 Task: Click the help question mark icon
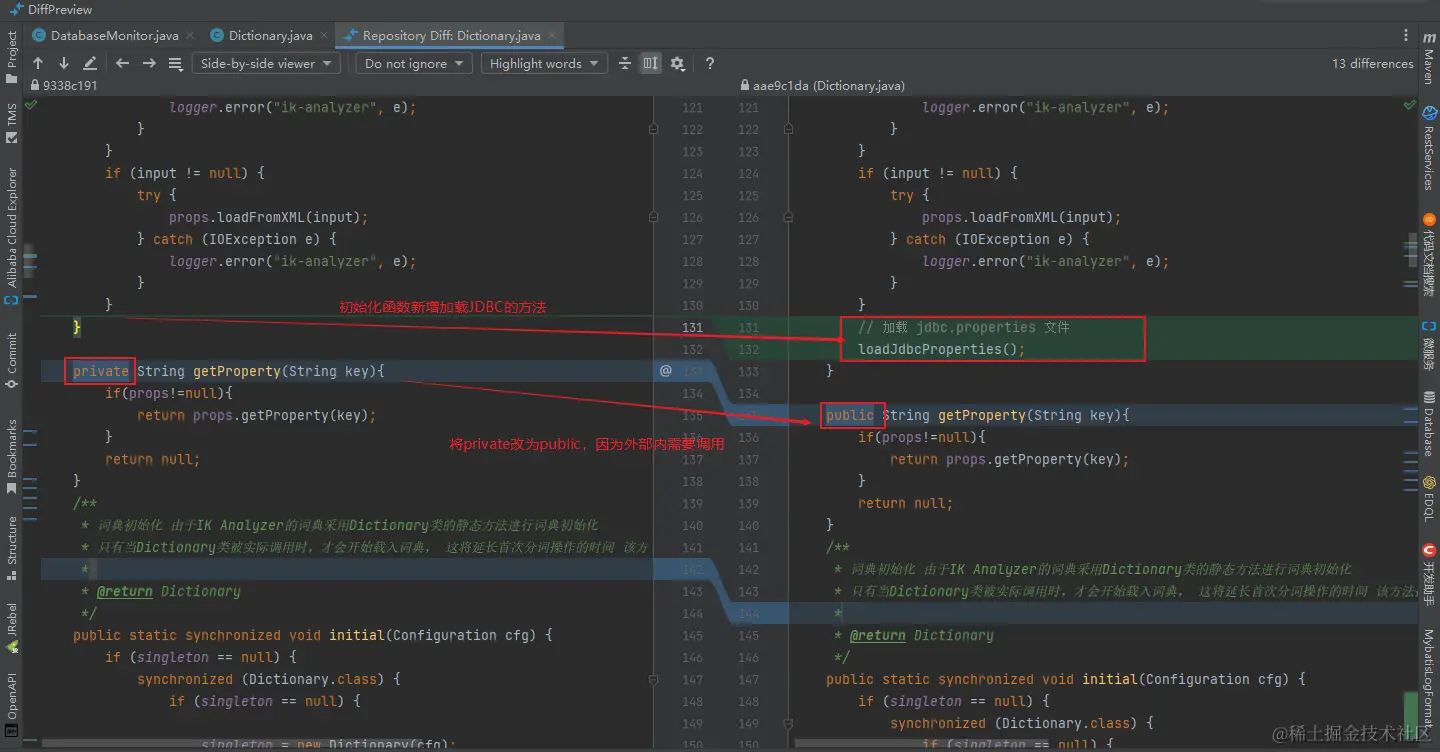click(710, 63)
